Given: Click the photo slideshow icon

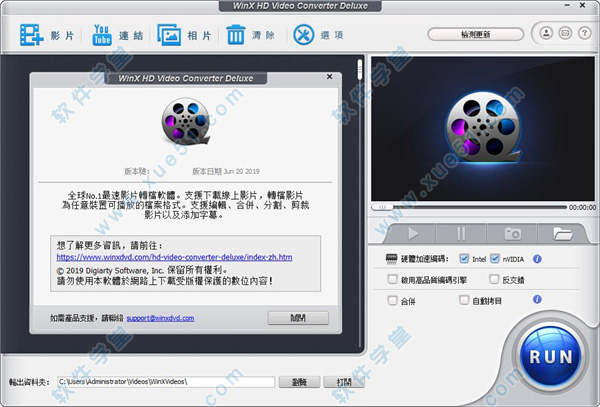Looking at the screenshot, I should tap(169, 35).
